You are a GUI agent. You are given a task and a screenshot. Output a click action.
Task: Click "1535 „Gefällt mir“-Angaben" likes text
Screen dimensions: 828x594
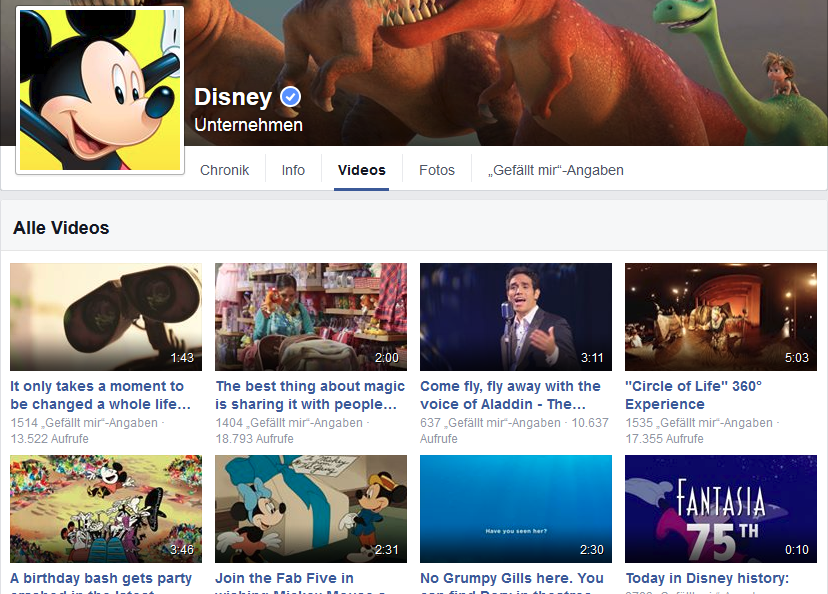tap(699, 423)
